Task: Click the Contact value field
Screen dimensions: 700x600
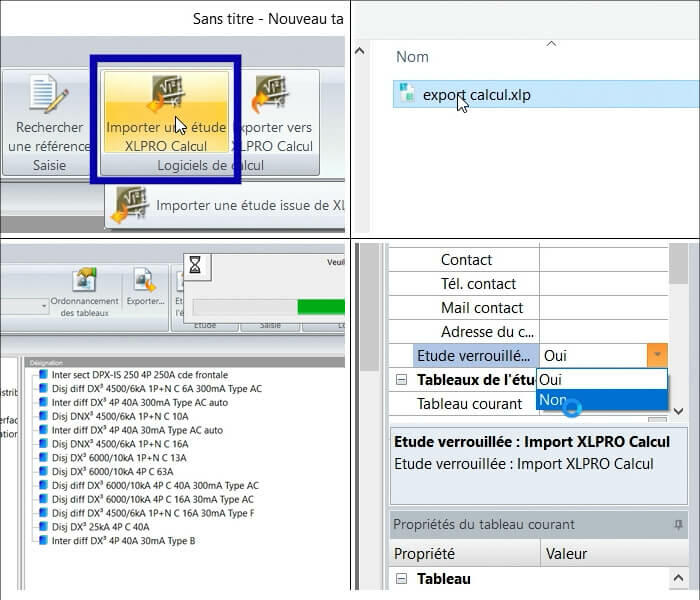Action: pyautogui.click(x=604, y=259)
